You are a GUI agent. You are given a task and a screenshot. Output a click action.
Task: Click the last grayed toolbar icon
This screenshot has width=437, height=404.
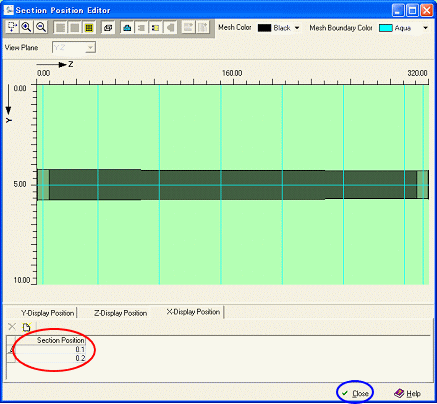(202, 28)
